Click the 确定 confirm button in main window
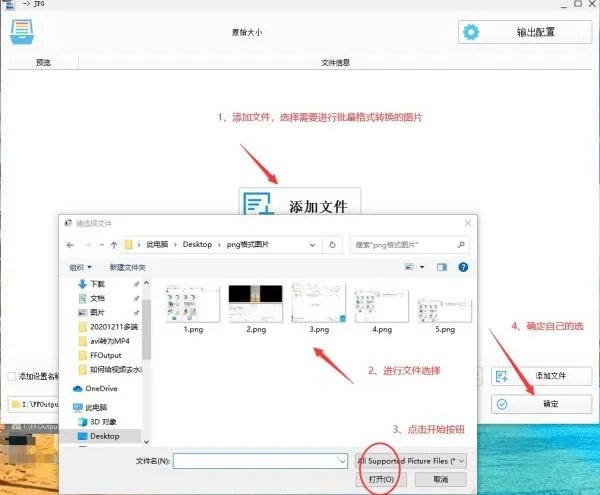Screen dimensions: 600x495 point(541,404)
